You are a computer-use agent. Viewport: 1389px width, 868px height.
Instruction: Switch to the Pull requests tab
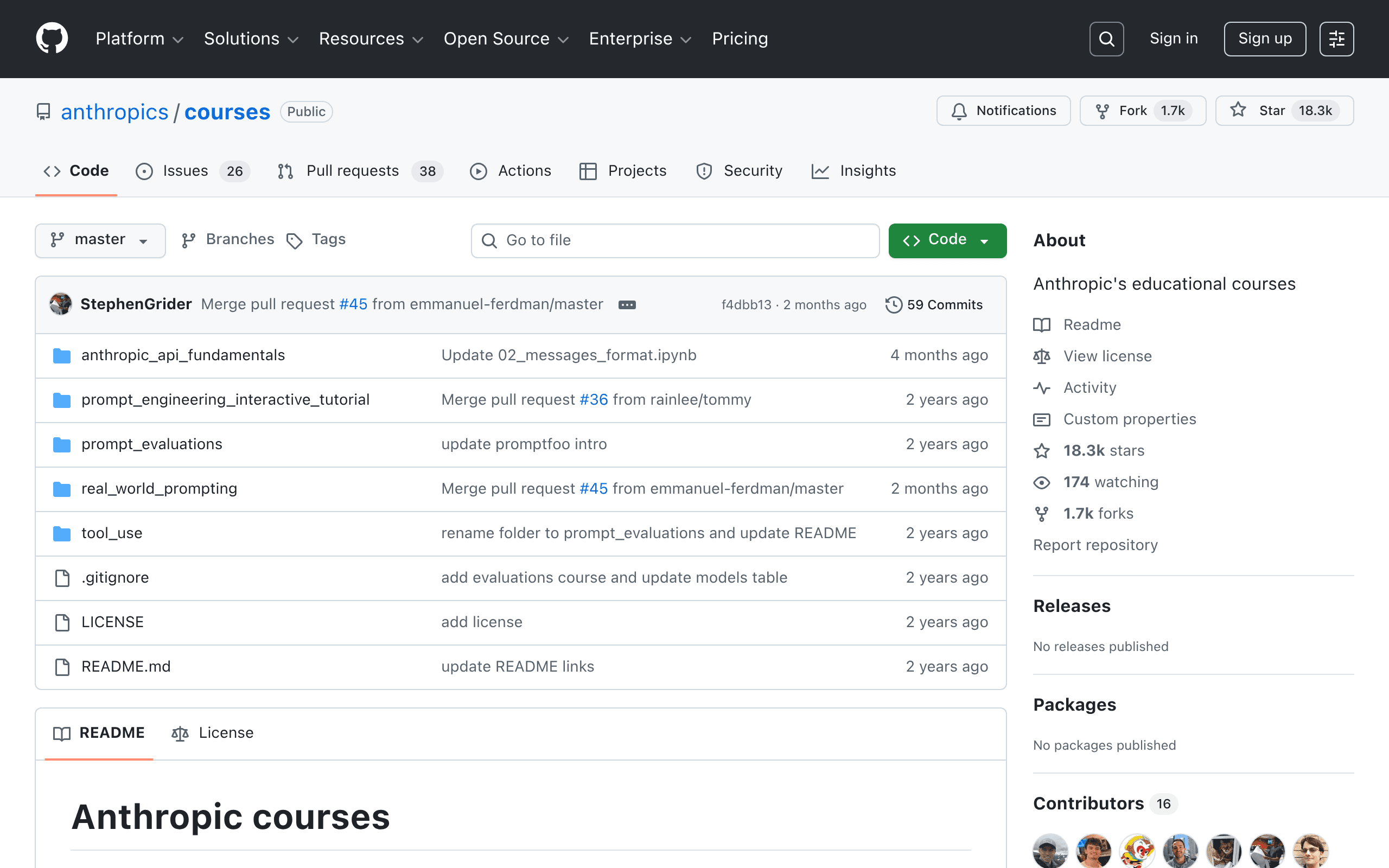360,171
